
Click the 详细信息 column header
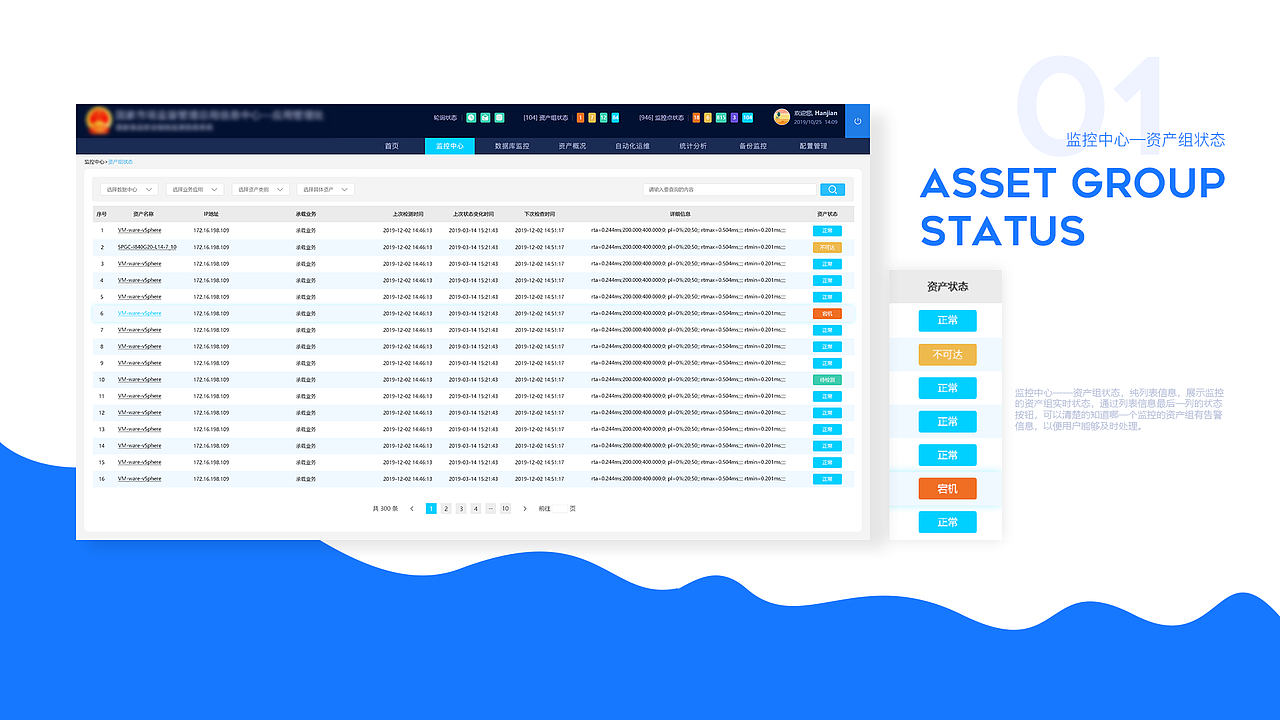tap(680, 214)
